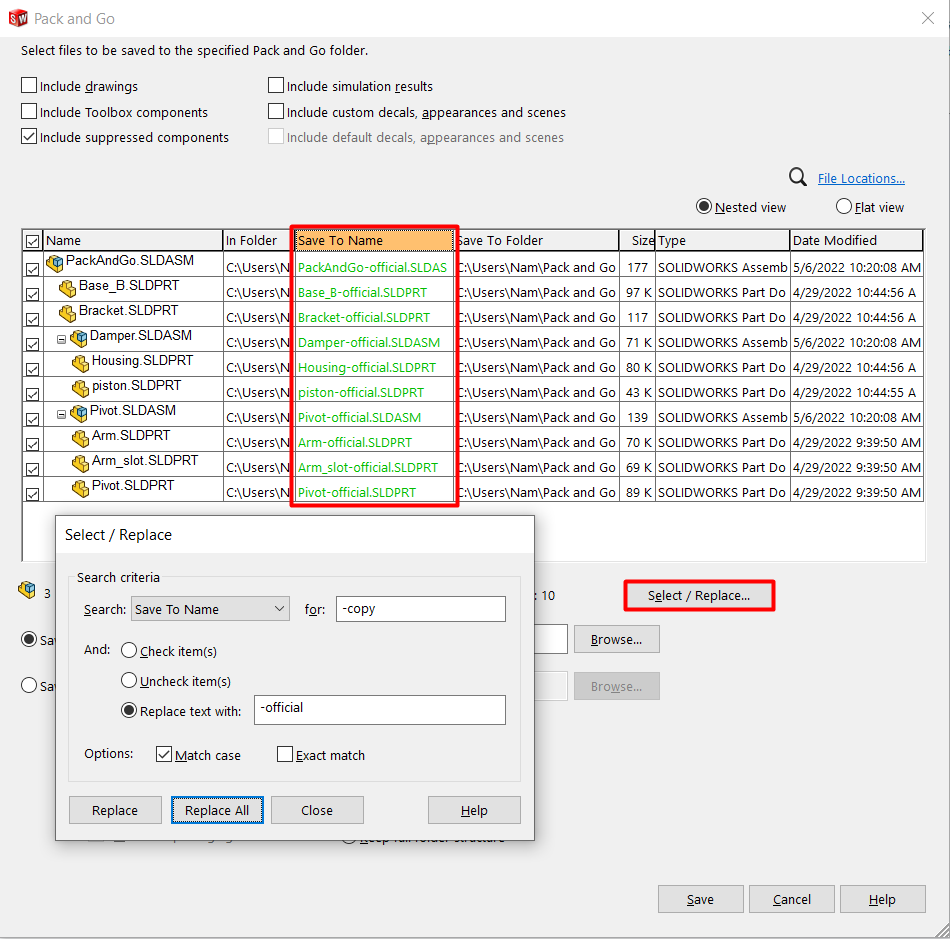Click the Housing.SLDPRT part icon

(81, 363)
